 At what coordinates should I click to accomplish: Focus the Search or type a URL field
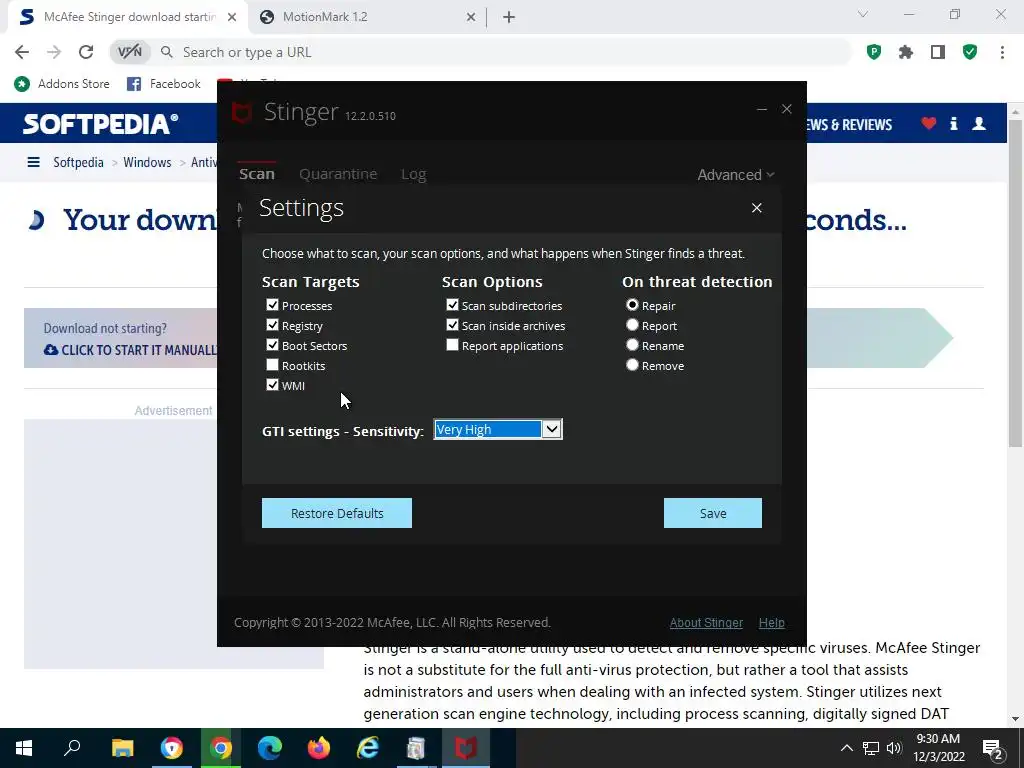point(503,52)
